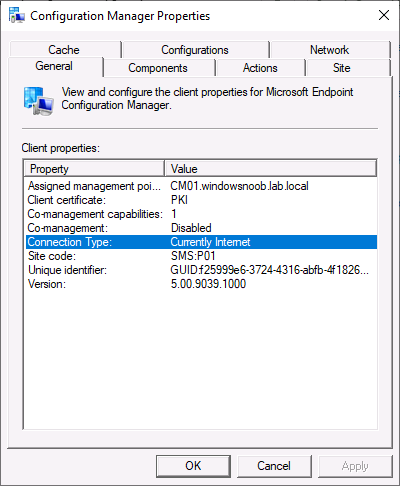Click the co-management capabilities value 1
Screen dimensions: 400x486
tap(174, 214)
